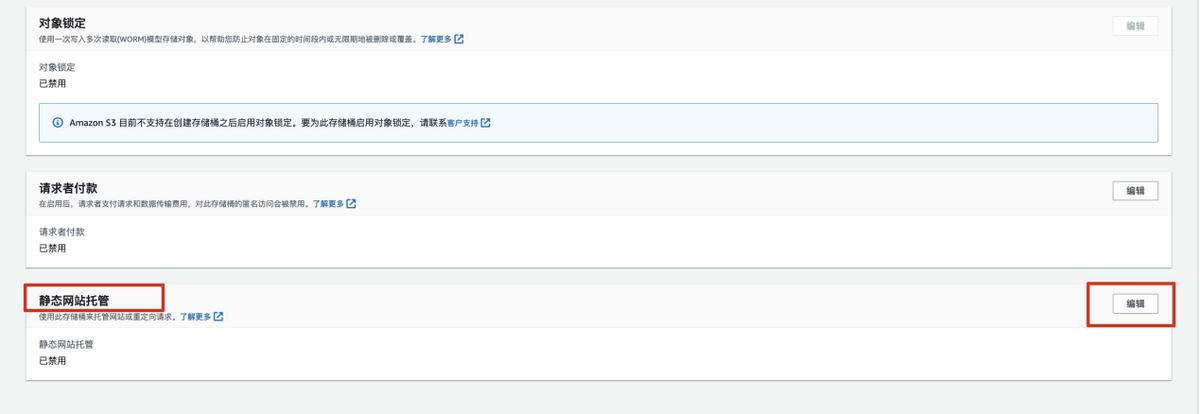1200x414 pixels.
Task: Select the 对象锁定 section heading
Action: point(61,23)
